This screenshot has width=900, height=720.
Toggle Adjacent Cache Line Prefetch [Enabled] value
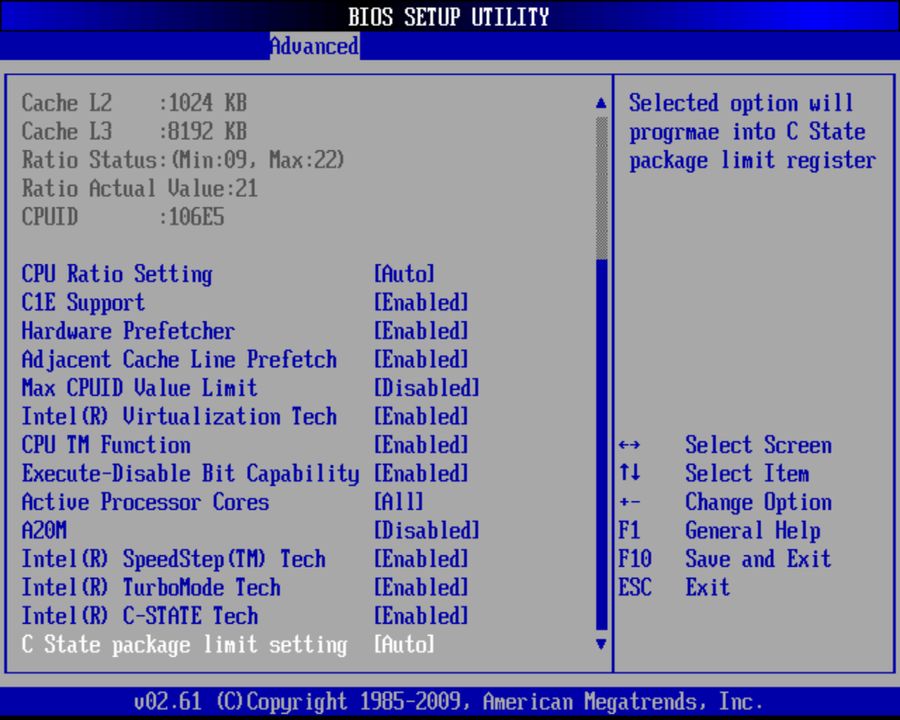point(421,359)
